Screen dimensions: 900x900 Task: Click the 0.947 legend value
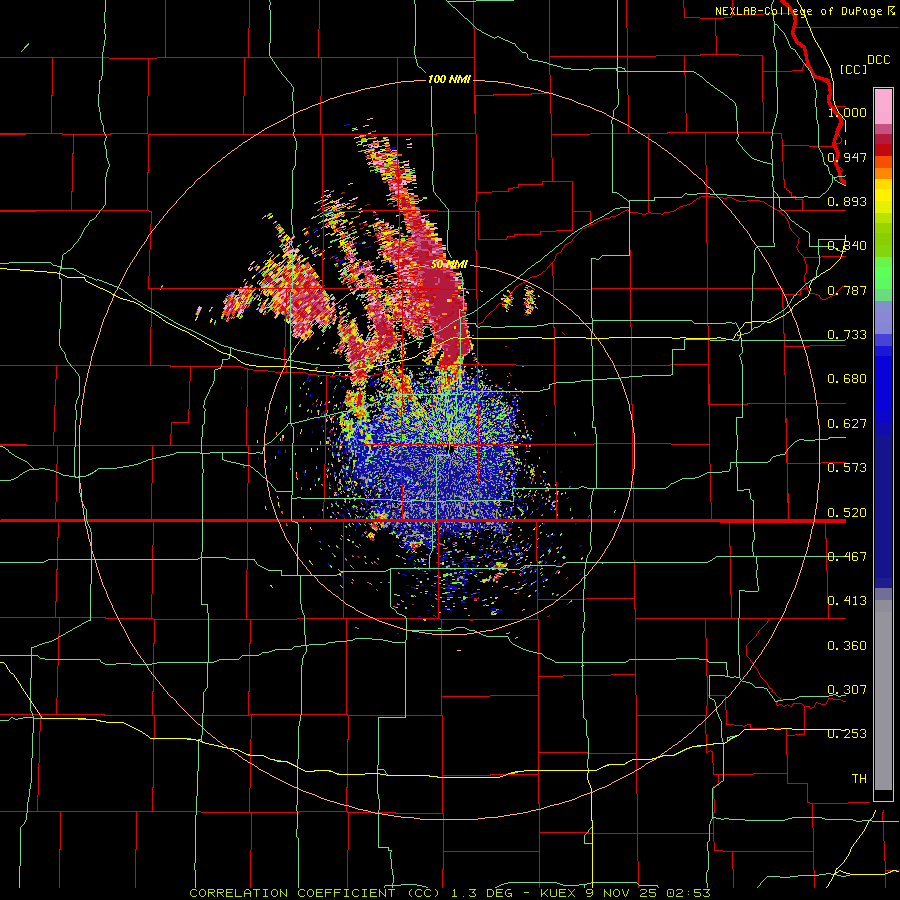coord(847,157)
